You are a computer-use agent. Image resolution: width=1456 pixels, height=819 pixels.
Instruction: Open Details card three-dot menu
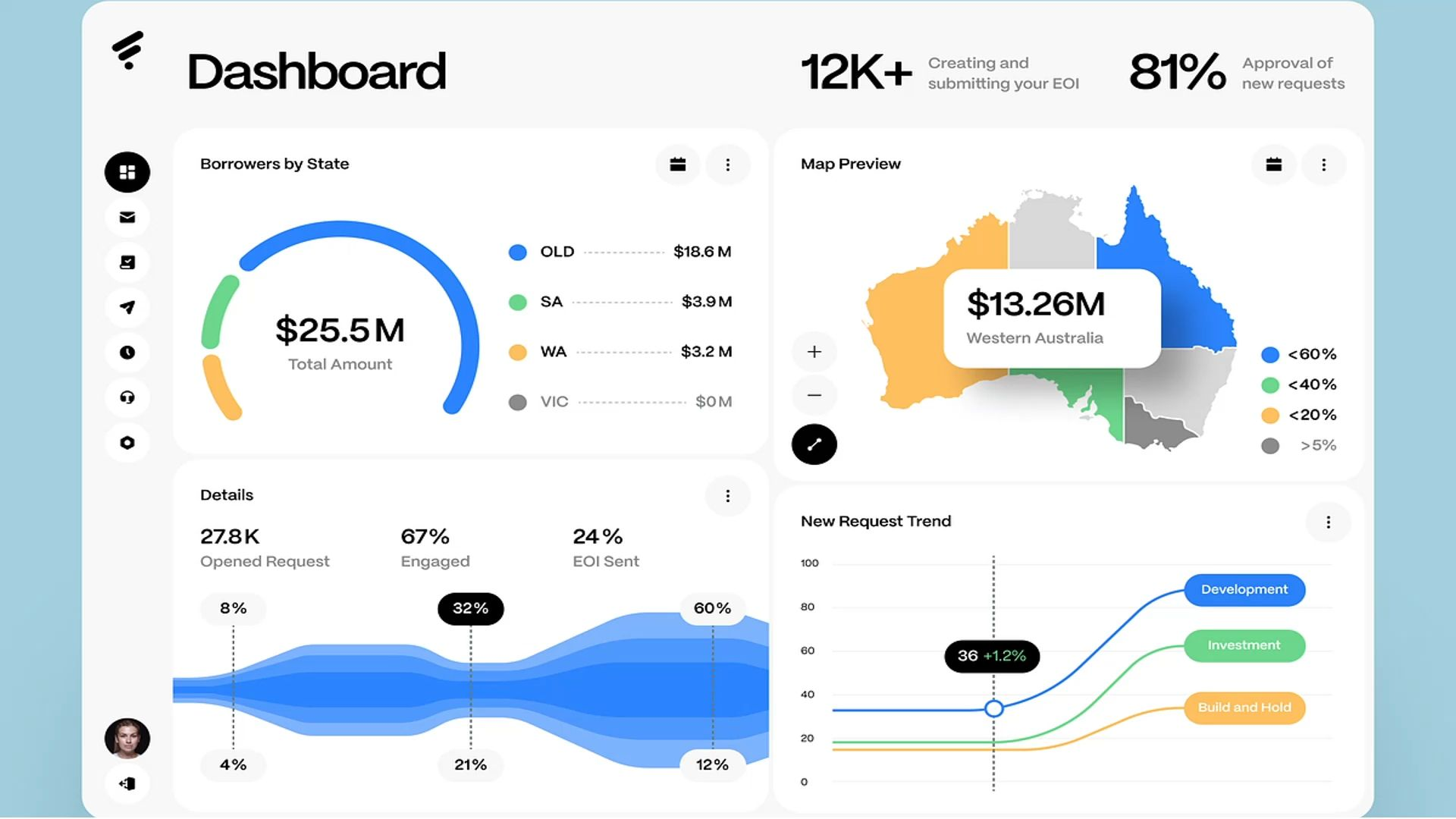coord(728,496)
